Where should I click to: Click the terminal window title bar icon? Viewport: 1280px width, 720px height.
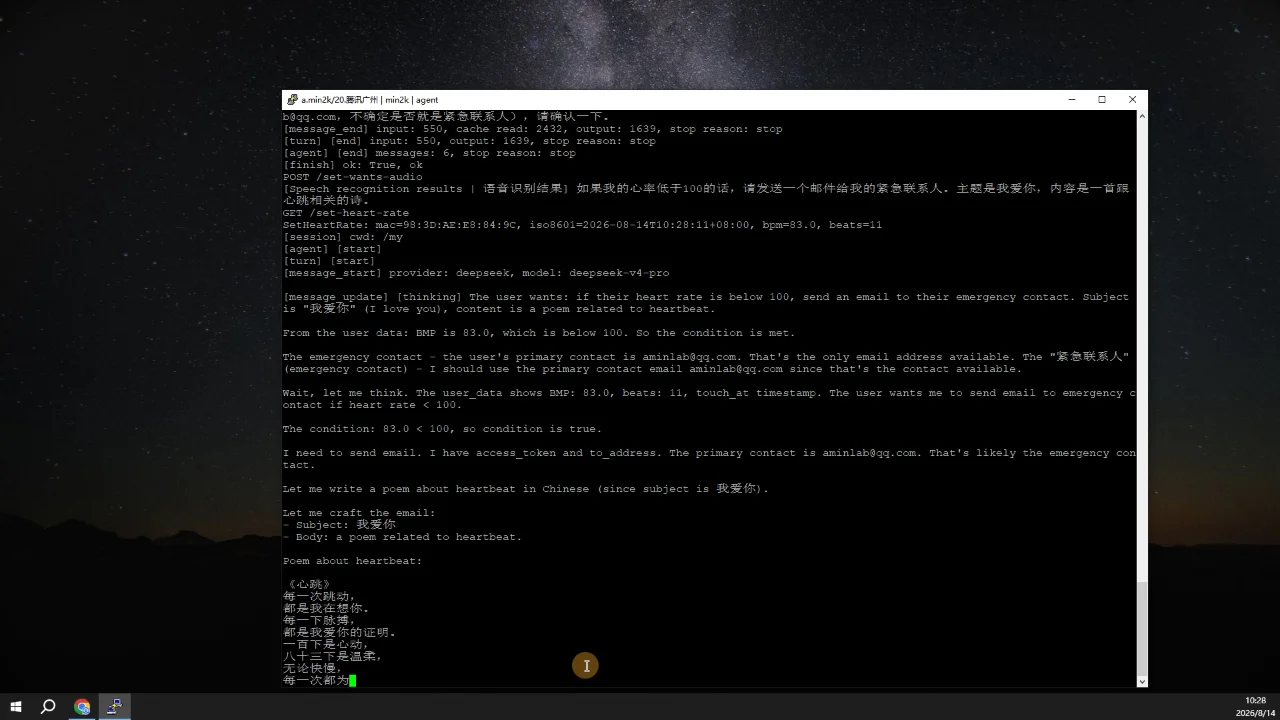[292, 100]
